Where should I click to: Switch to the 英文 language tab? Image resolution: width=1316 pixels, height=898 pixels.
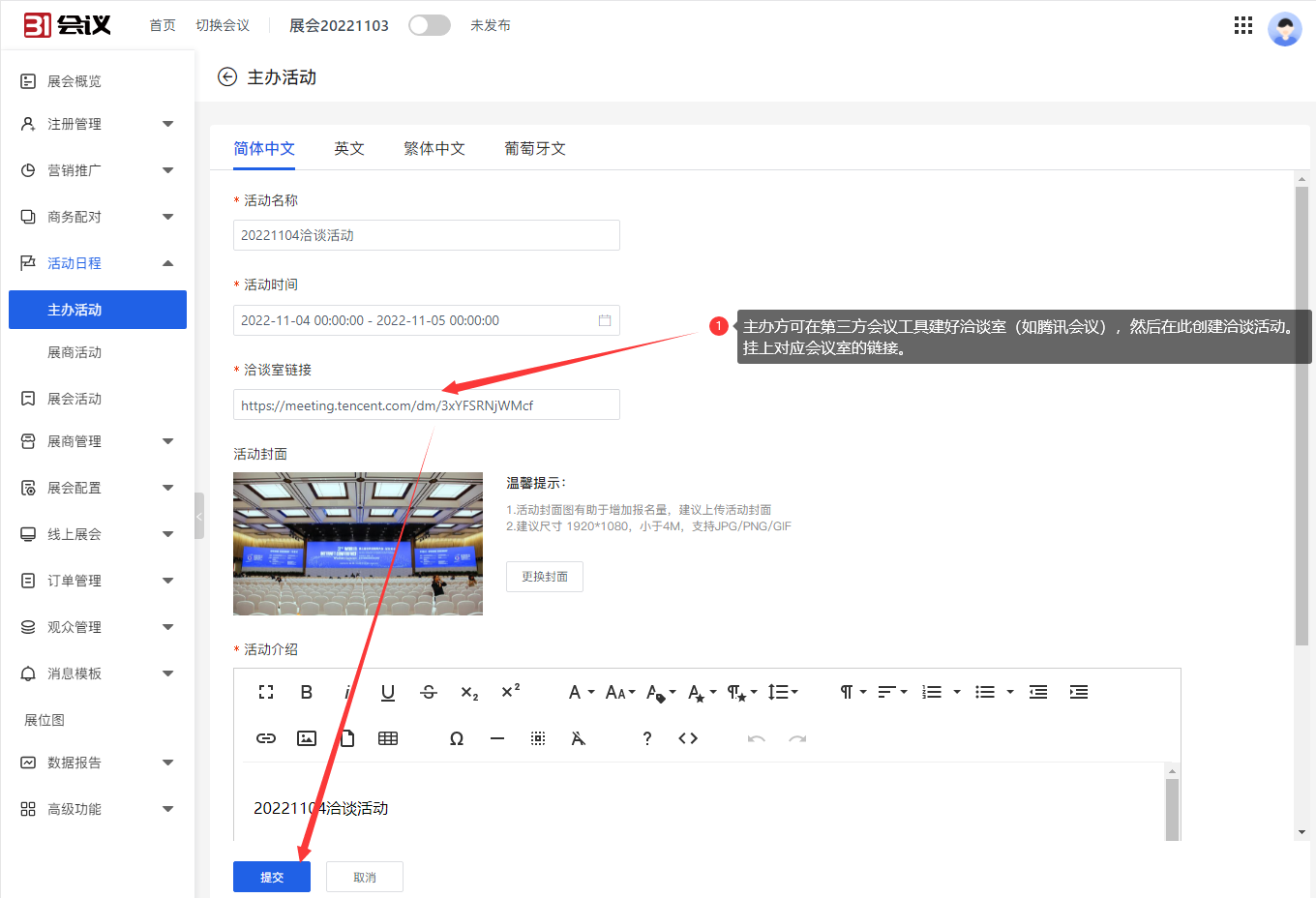[348, 148]
